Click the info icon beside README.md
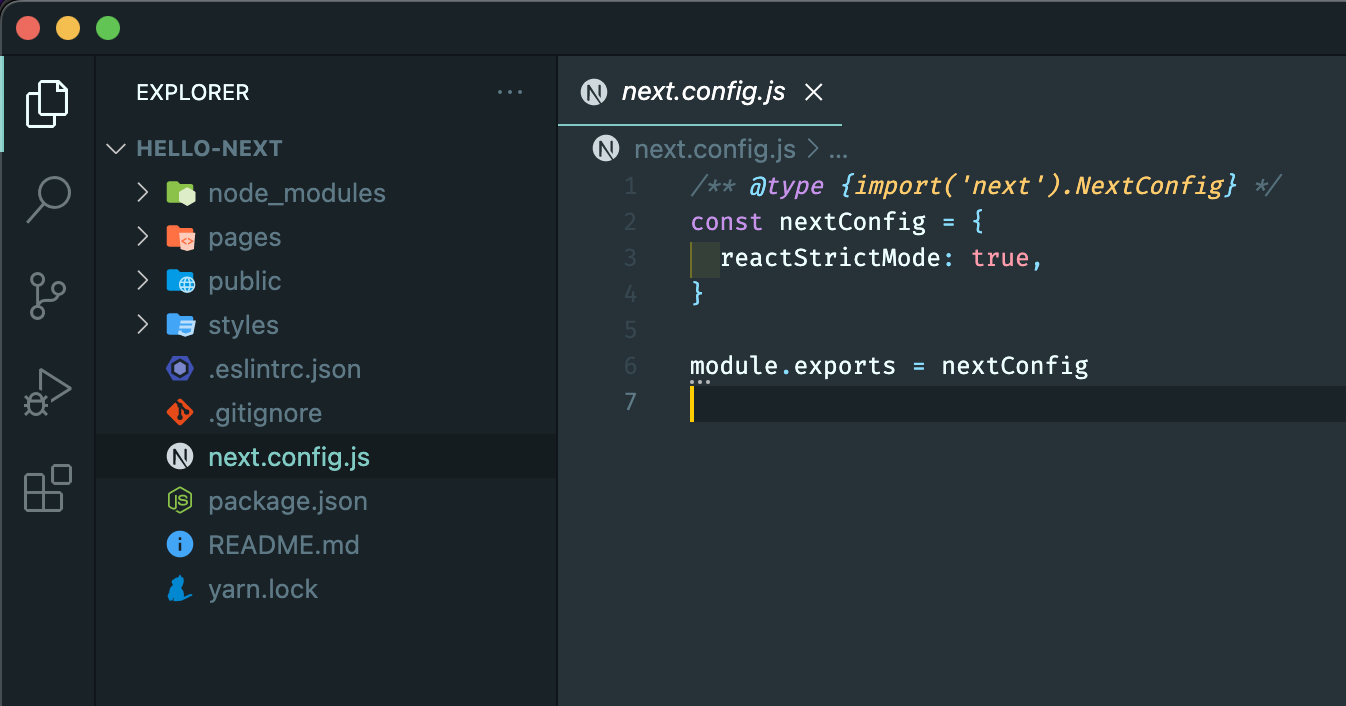This screenshot has height=706, width=1346. point(180,545)
